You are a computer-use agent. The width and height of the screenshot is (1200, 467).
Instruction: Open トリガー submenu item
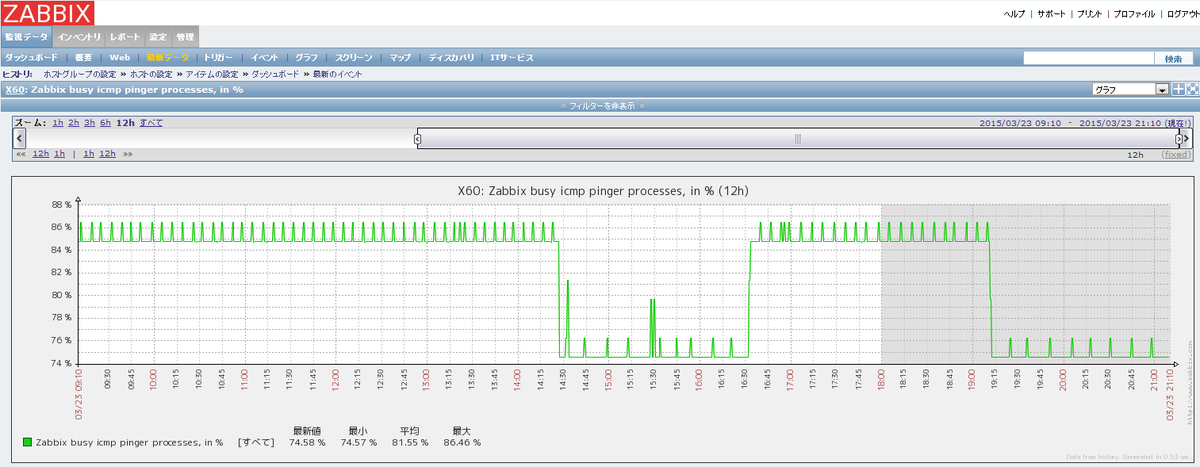[x=218, y=58]
